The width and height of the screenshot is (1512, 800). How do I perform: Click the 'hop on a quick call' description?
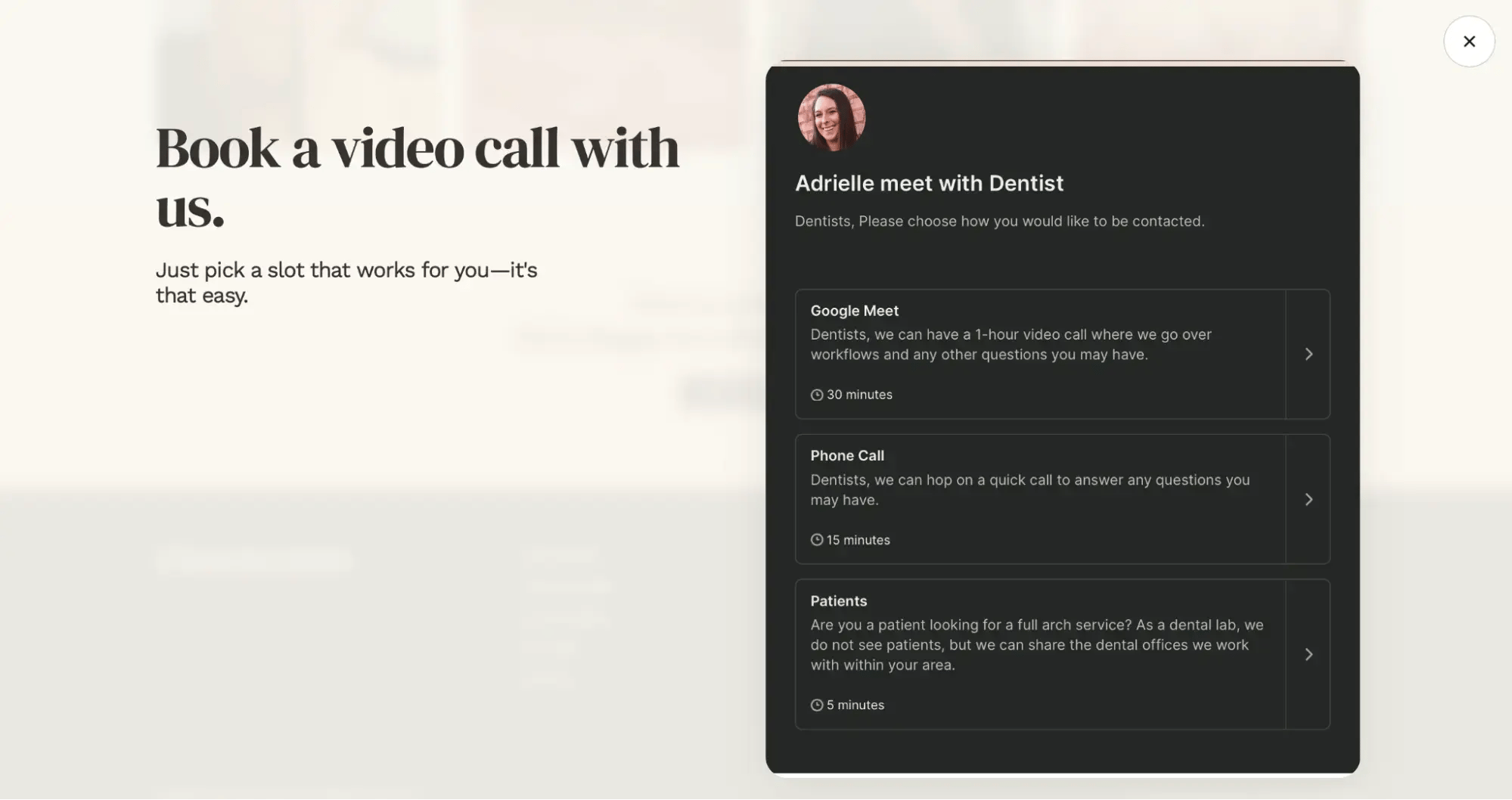(1029, 490)
